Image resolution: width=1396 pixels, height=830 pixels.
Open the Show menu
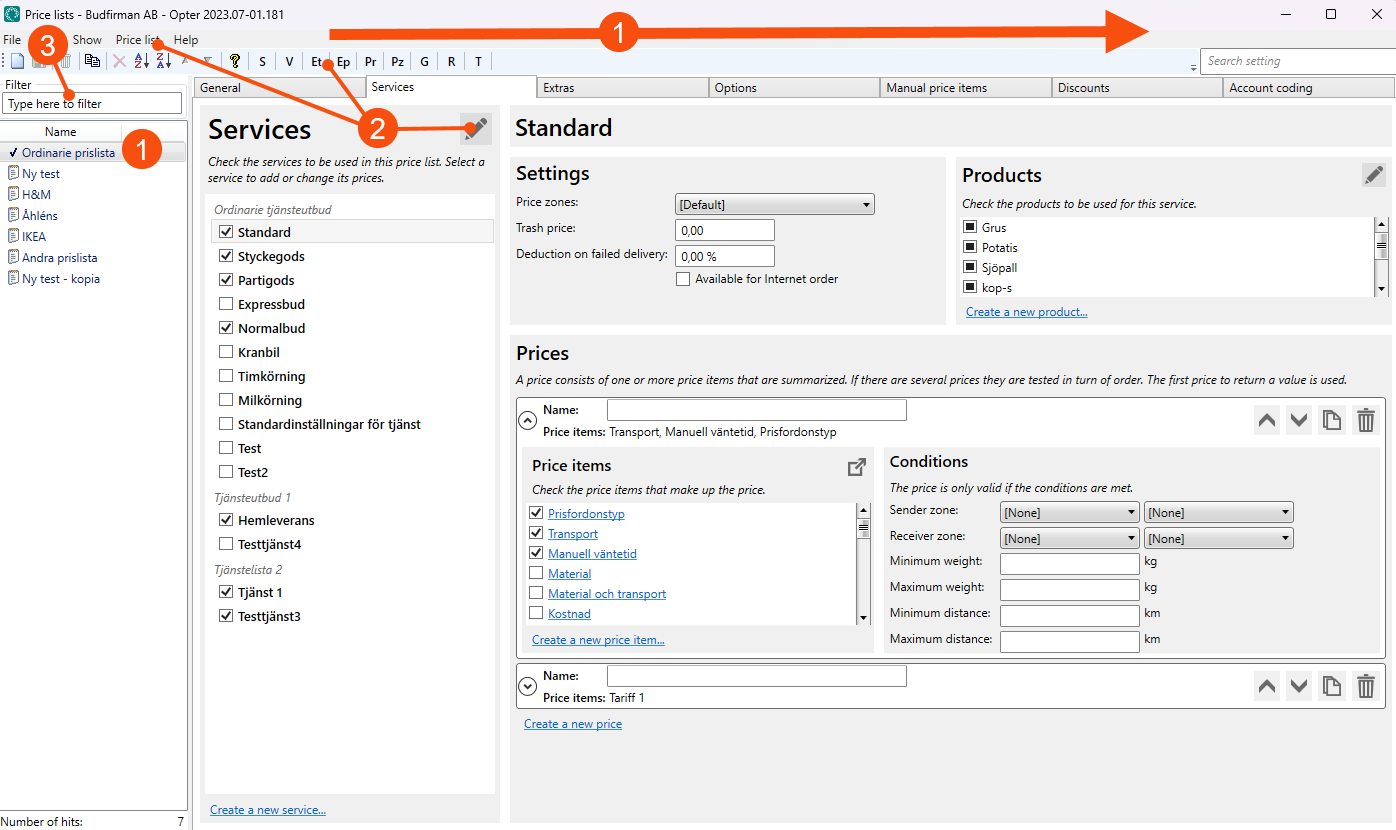pos(87,40)
